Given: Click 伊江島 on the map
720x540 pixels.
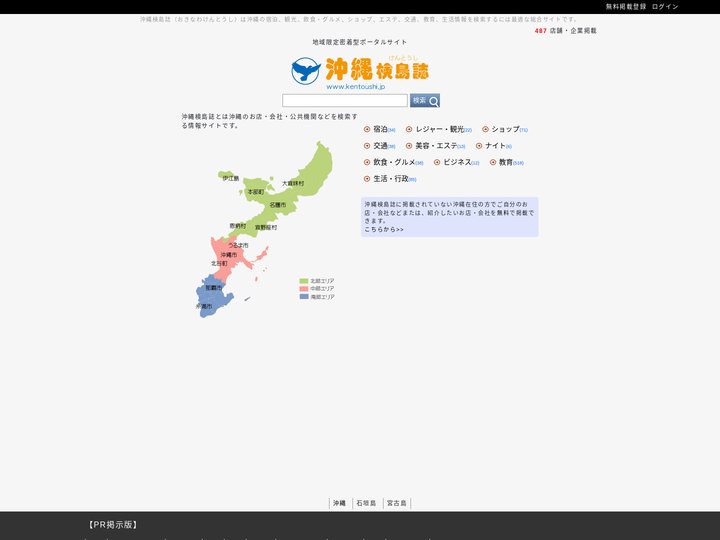Looking at the screenshot, I should click(231, 179).
